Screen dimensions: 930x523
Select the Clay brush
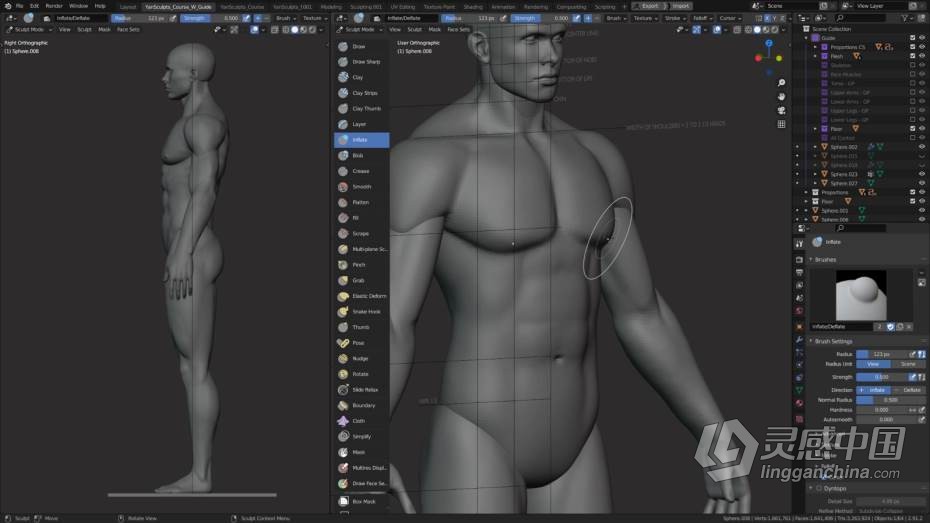point(362,77)
